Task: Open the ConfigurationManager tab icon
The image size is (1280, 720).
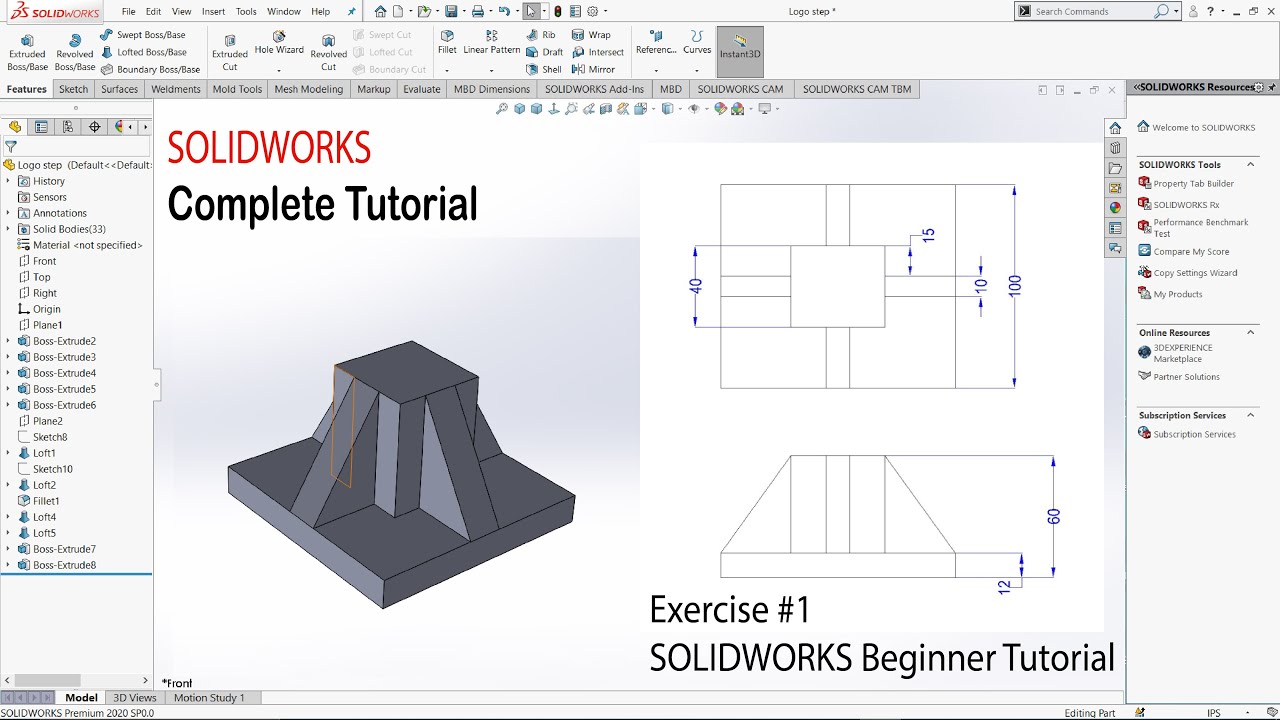Action: [x=68, y=127]
